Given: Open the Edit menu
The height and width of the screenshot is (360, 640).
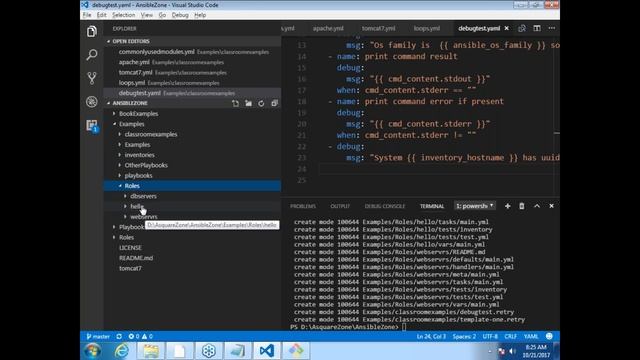Looking at the screenshot, I should click(102, 15).
